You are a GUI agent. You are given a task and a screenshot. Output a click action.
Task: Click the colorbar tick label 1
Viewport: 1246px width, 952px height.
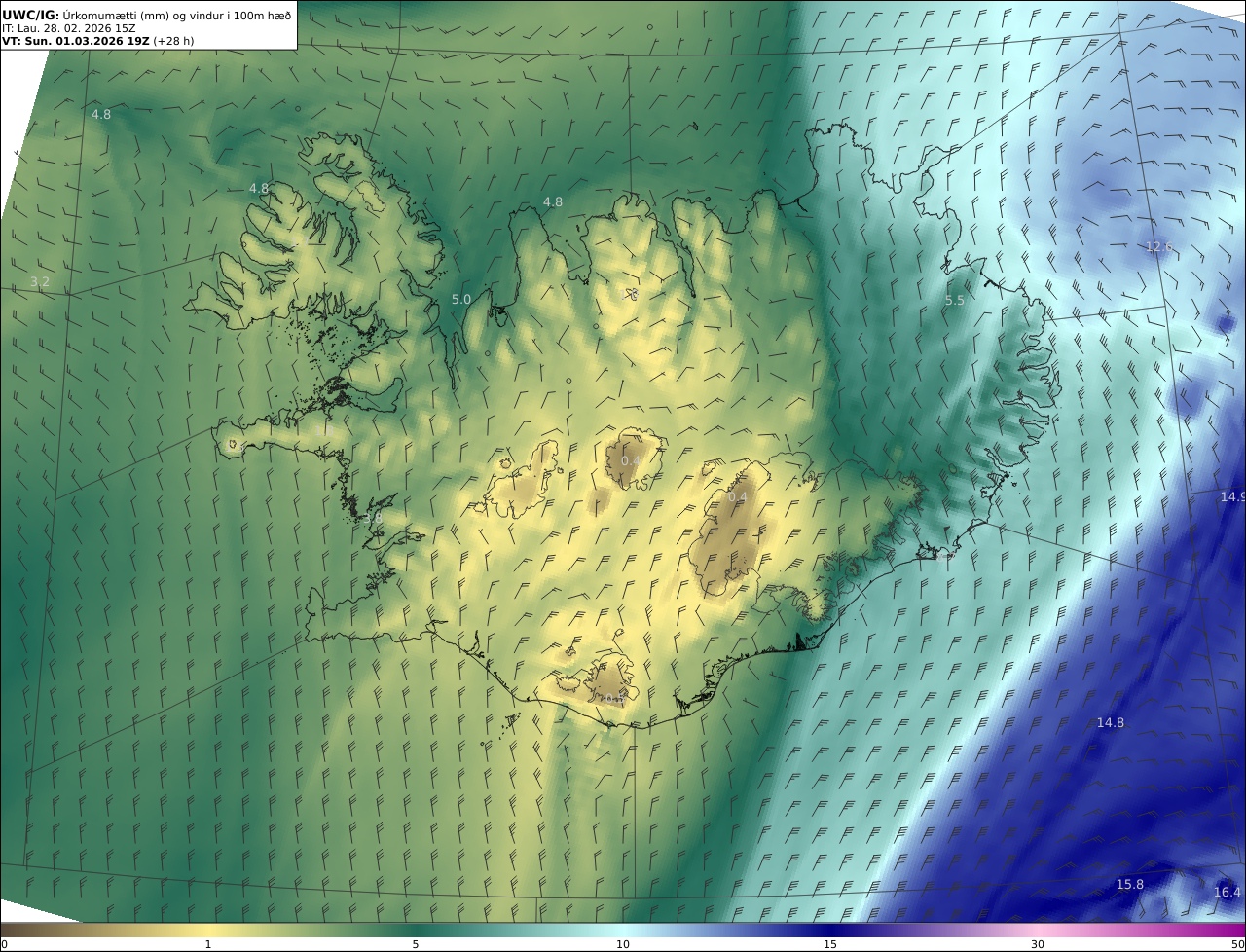click(x=207, y=944)
